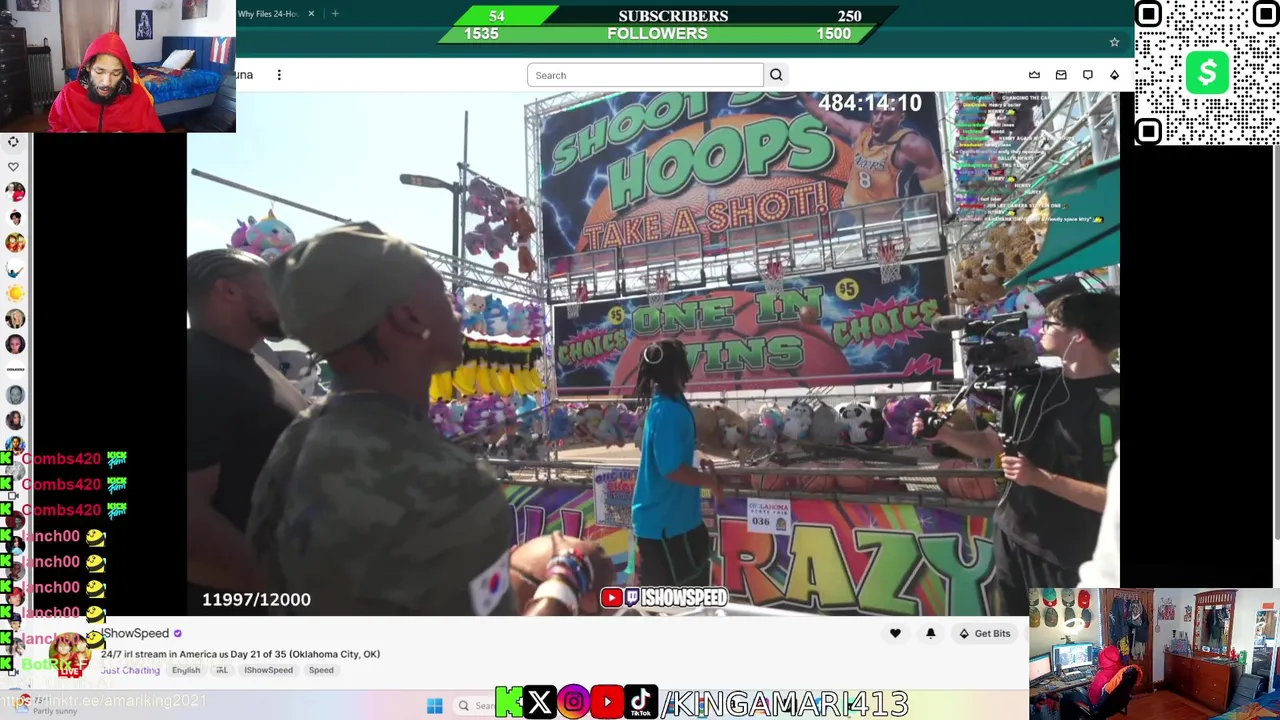Open the IShowSpeed channel name link
This screenshot has width=1280, height=720.
[136, 633]
